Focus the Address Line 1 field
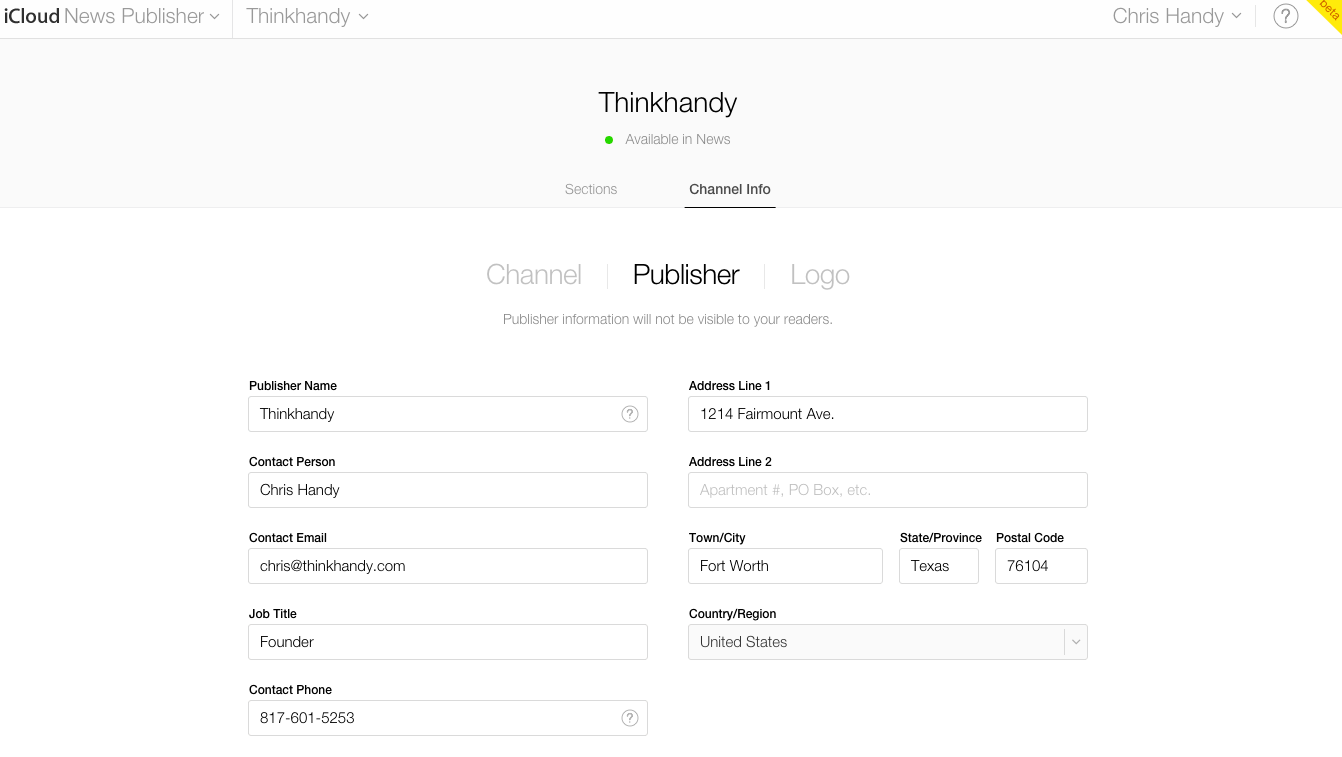Viewport: 1342px width, 757px height. click(888, 414)
